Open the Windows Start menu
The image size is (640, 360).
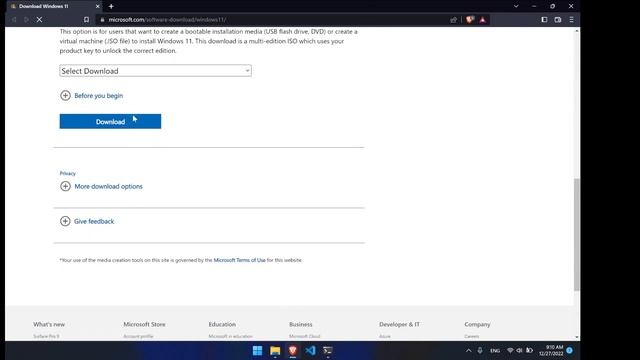(x=257, y=351)
